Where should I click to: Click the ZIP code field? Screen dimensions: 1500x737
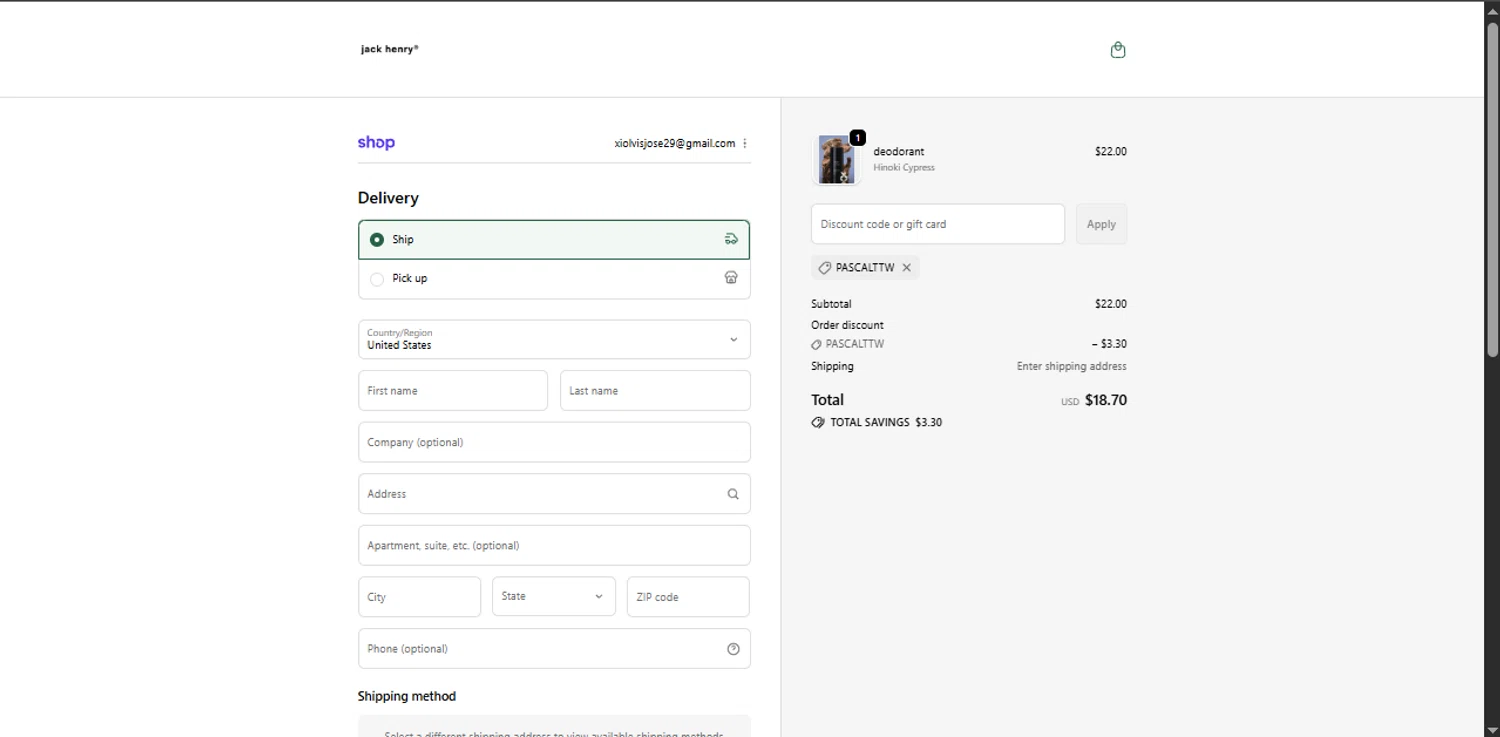pos(688,597)
